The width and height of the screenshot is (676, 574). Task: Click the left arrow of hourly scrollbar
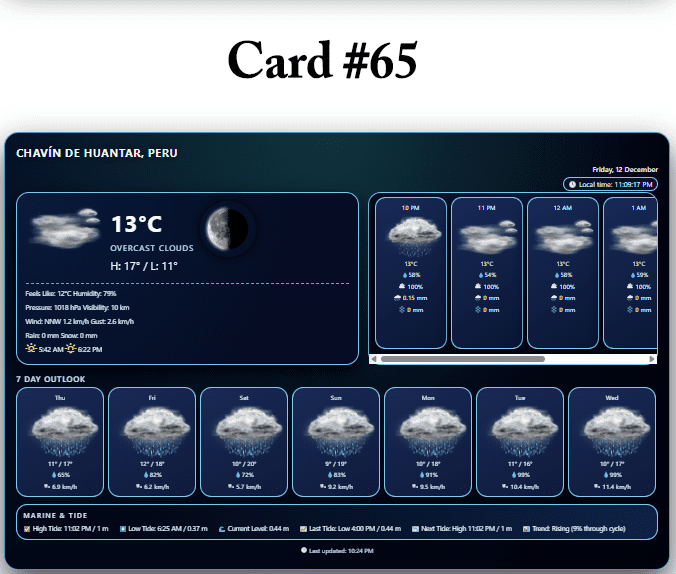pyautogui.click(x=374, y=358)
